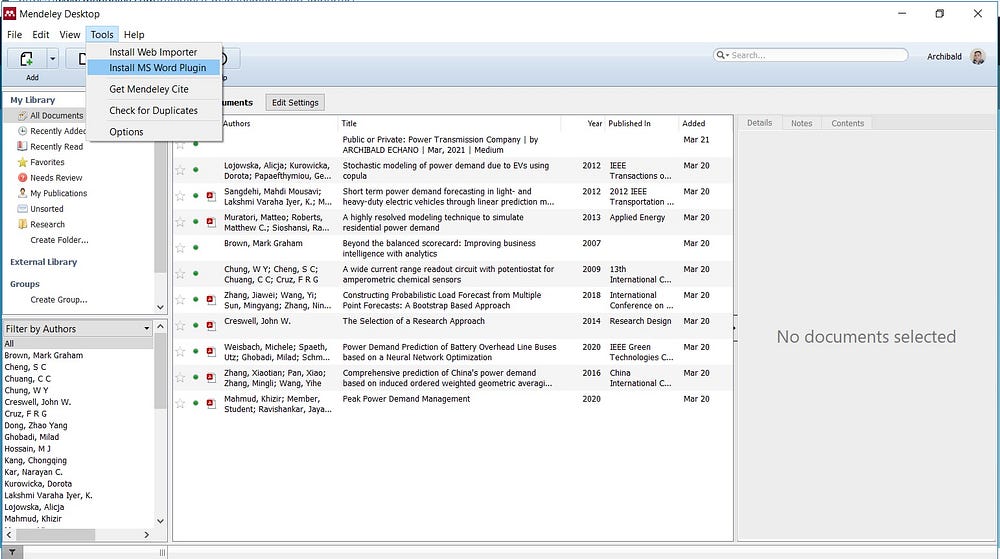Image resolution: width=1000 pixels, height=559 pixels.
Task: Open the Add button dropdown arrow
Action: tap(53, 59)
